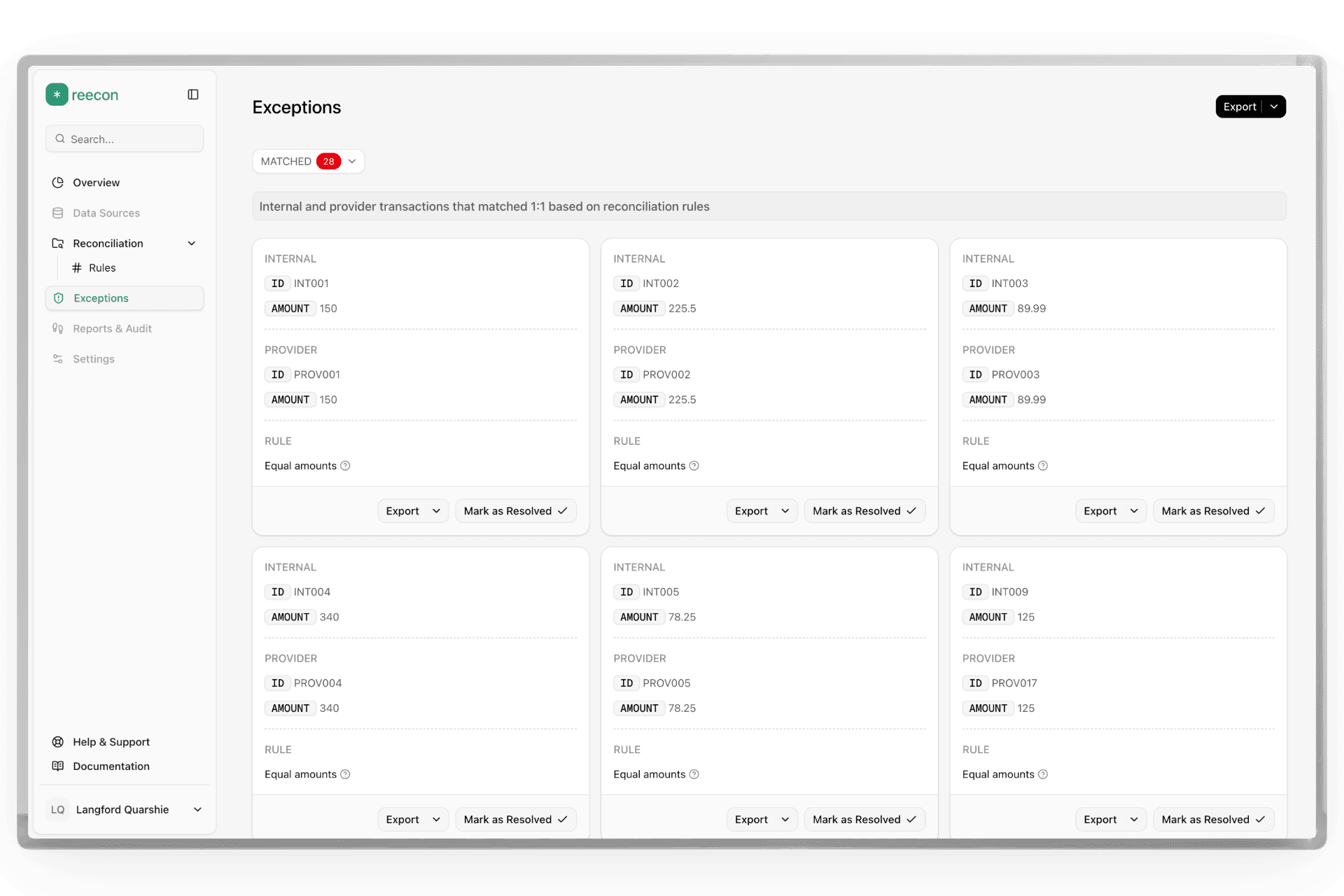Click the Rules hash icon
This screenshot has width=1344, height=896.
77,268
